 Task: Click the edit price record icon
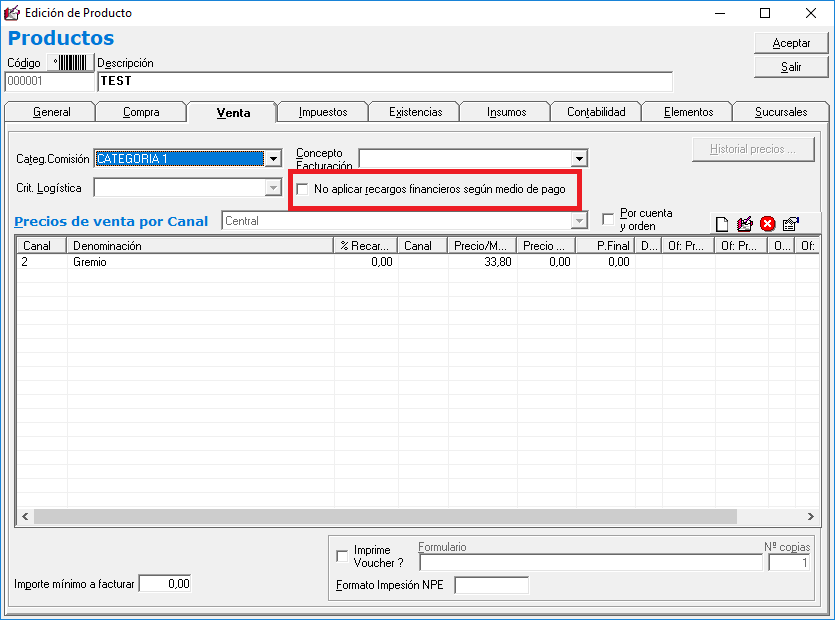pyautogui.click(x=745, y=224)
